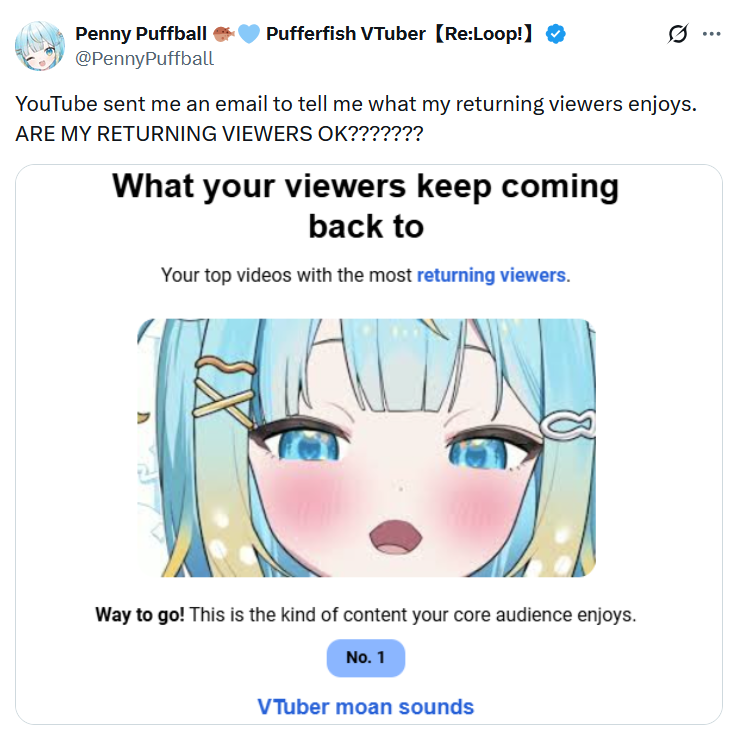
Task: Click the tweet text about returning viewers
Action: point(356,104)
